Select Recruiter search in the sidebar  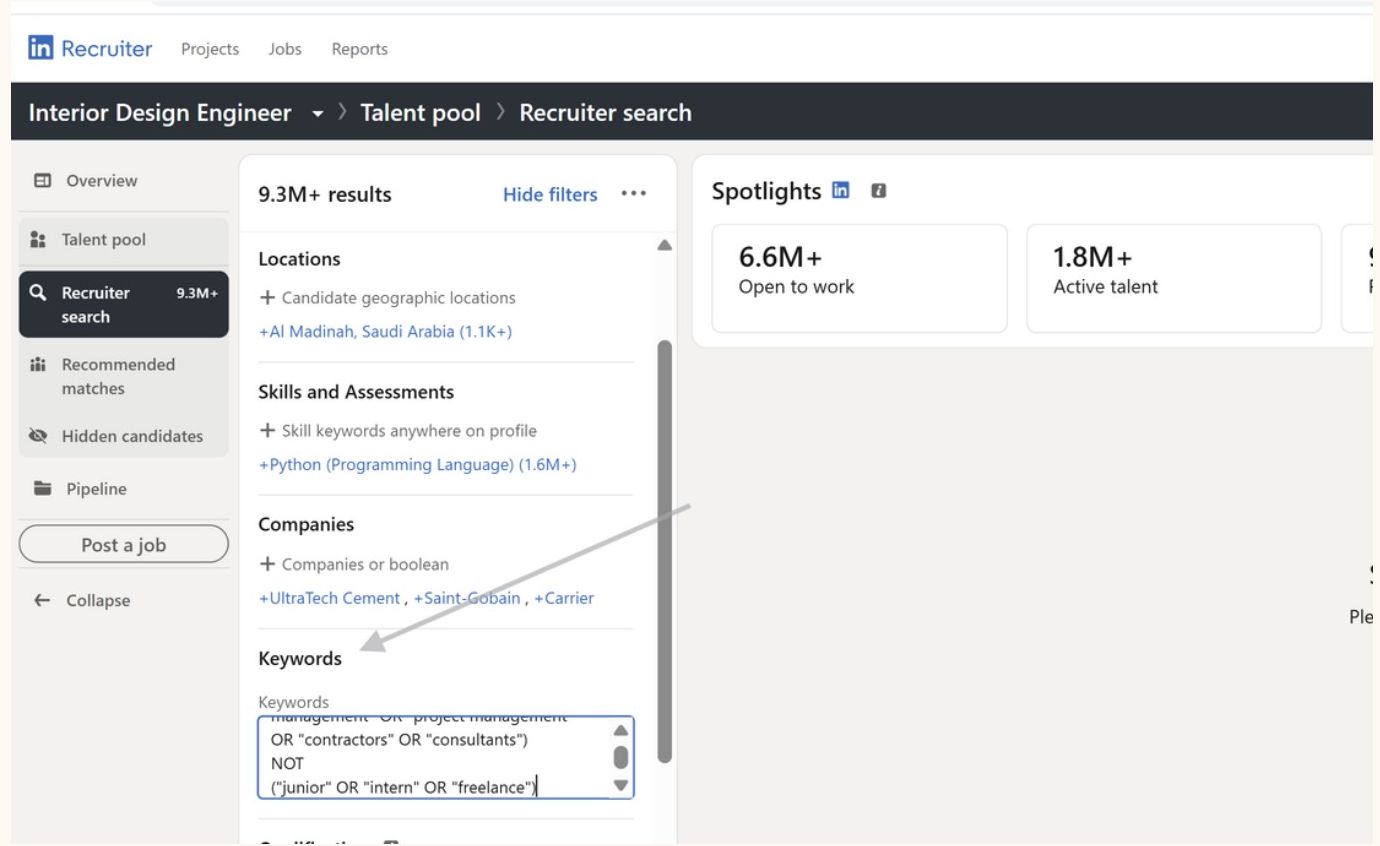[123, 305]
